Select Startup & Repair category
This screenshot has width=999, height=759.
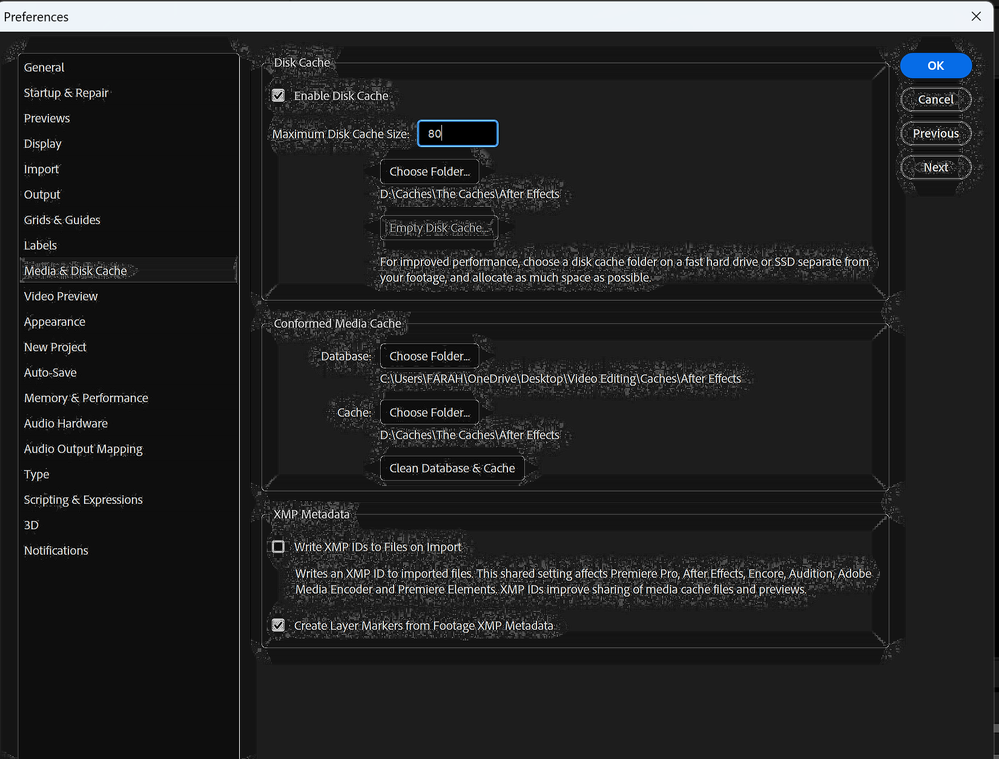pyautogui.click(x=66, y=92)
